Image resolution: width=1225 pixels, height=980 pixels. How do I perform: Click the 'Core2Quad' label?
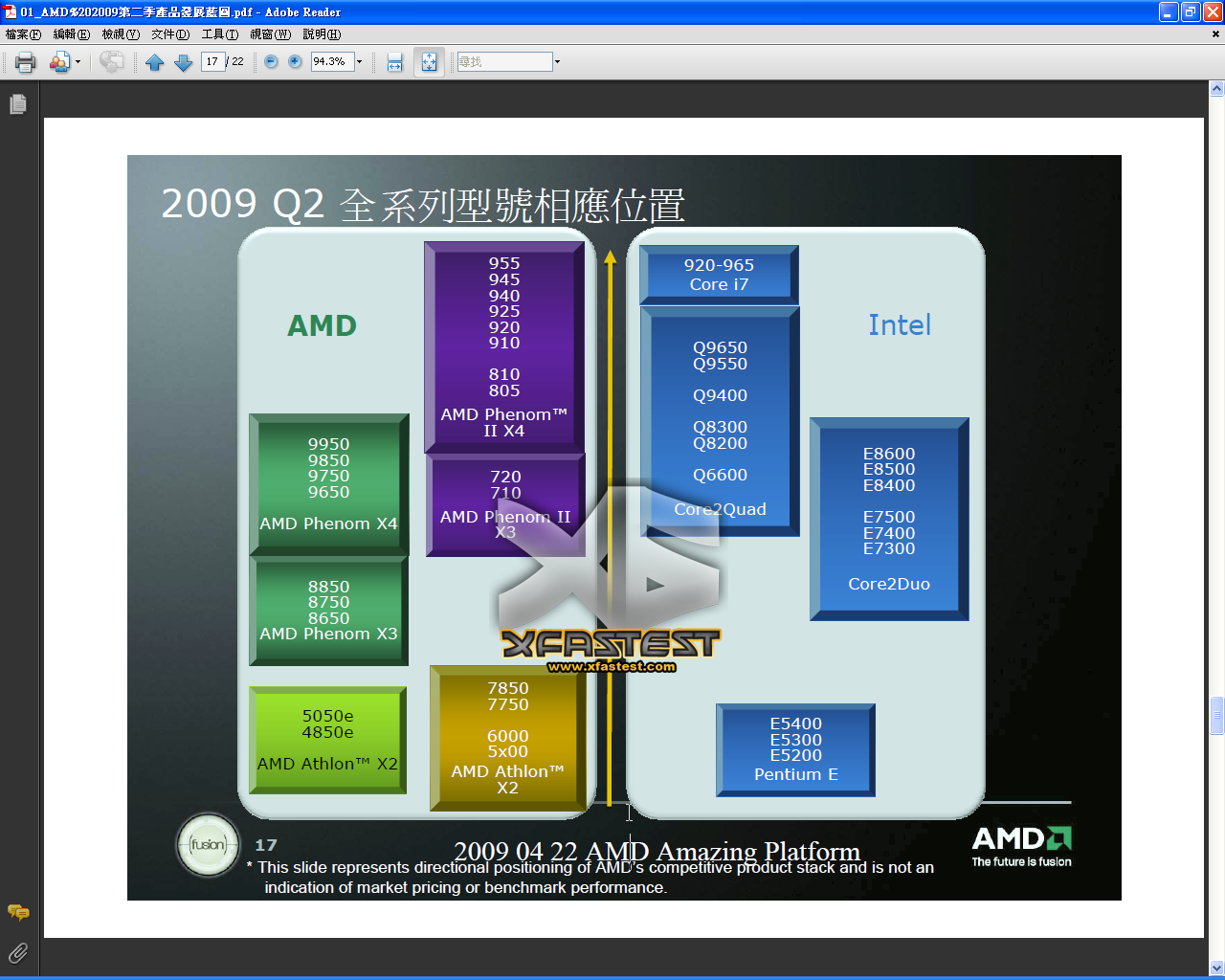(x=720, y=509)
